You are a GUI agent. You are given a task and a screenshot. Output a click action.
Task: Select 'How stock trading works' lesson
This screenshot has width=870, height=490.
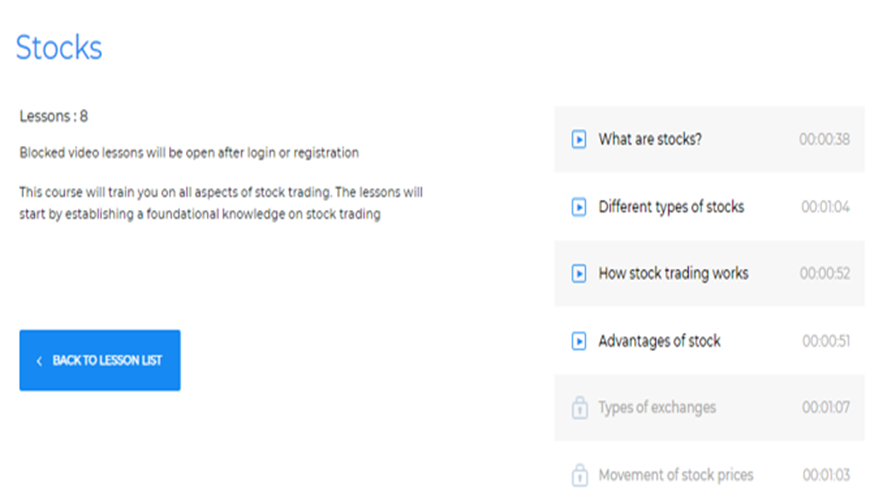point(673,274)
